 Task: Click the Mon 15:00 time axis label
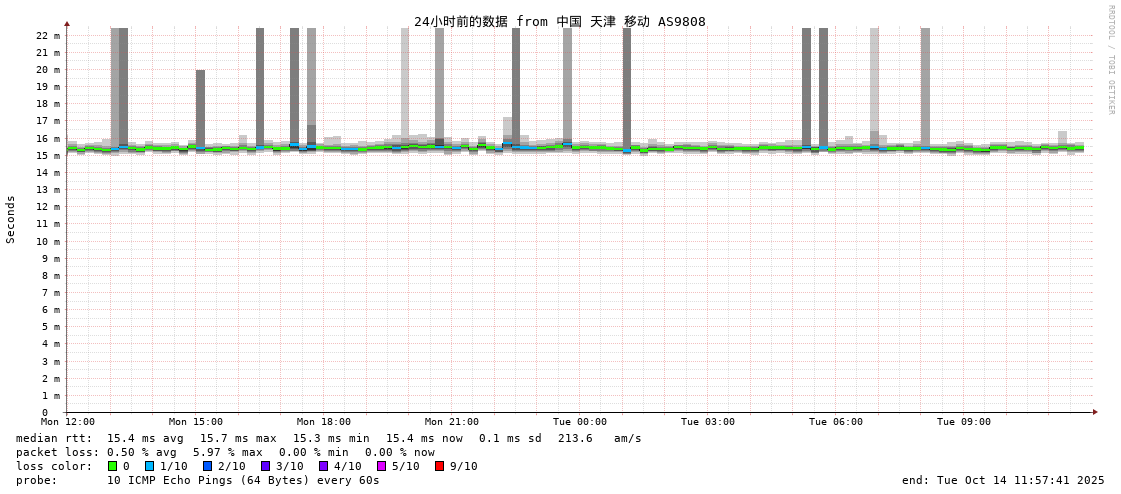195,422
